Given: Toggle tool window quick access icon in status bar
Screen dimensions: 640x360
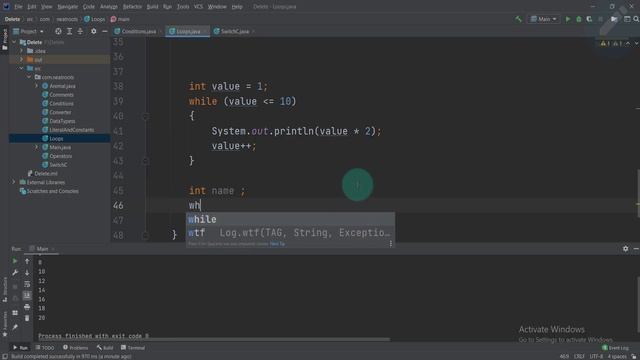Looking at the screenshot, I should point(4,356).
